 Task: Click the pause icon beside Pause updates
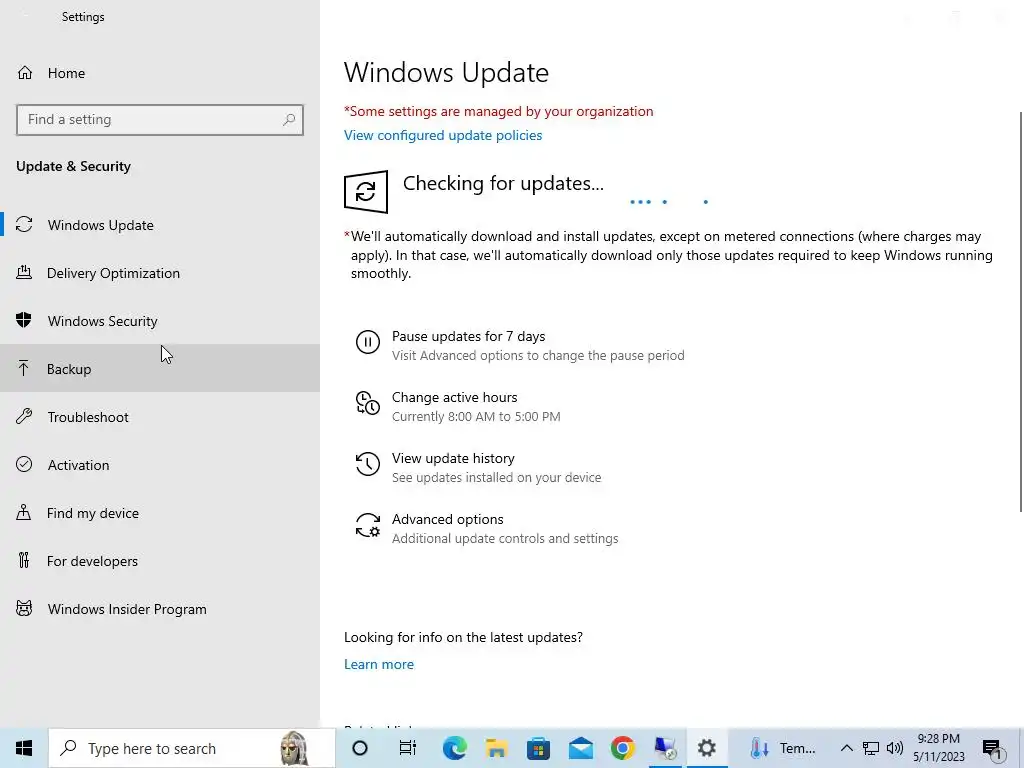(368, 342)
